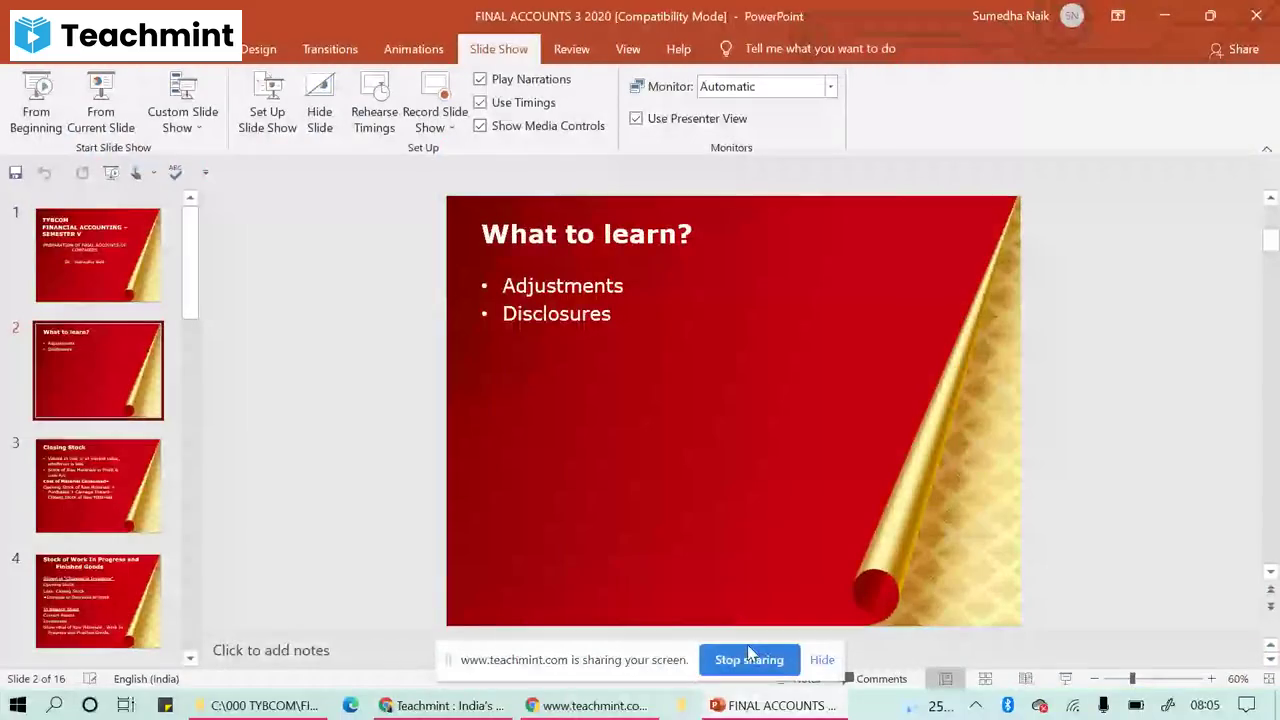This screenshot has height=720, width=1280.
Task: Switch to Normal view icon
Action: pyautogui.click(x=945, y=679)
